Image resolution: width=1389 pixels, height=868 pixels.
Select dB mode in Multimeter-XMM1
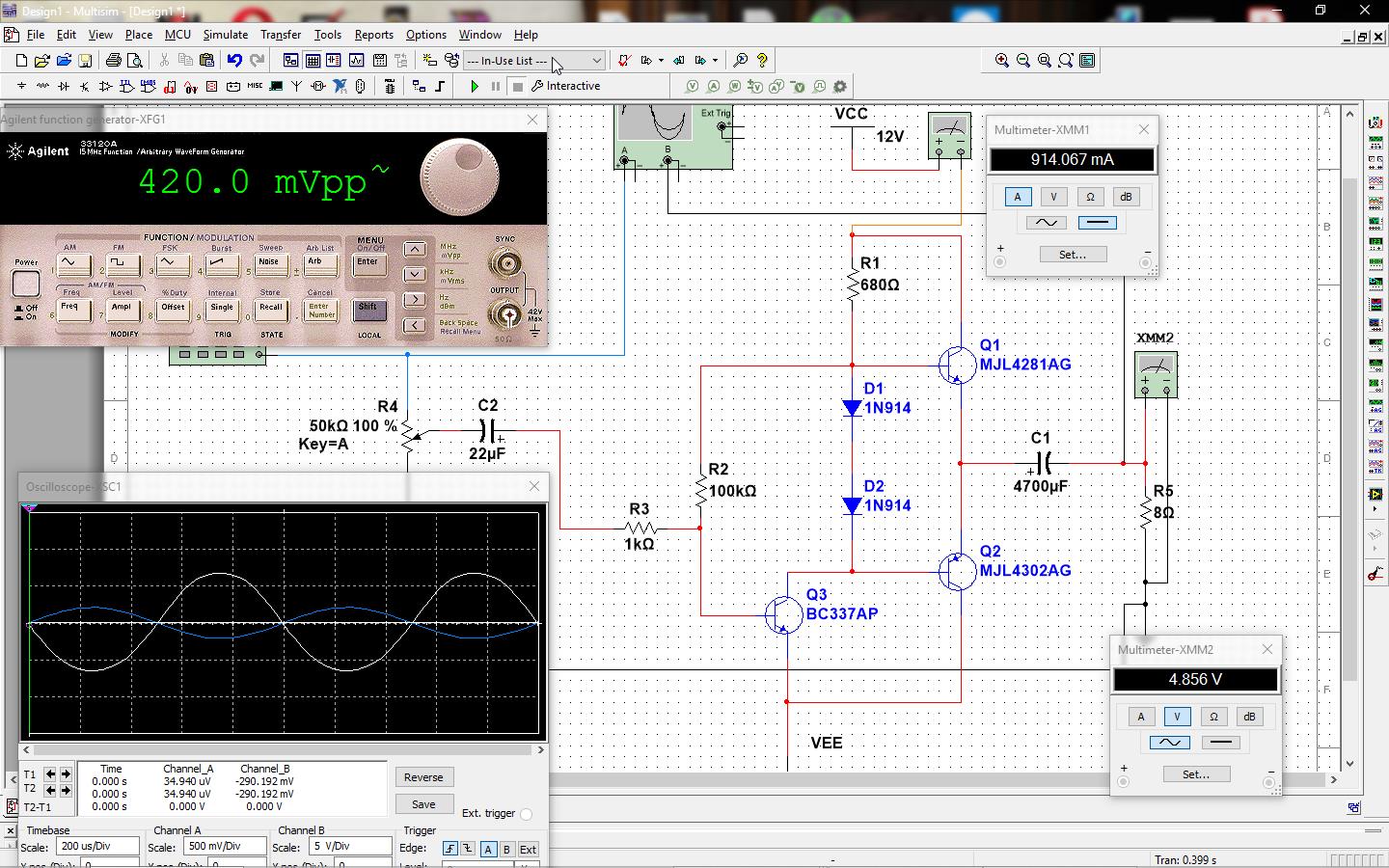[1126, 197]
